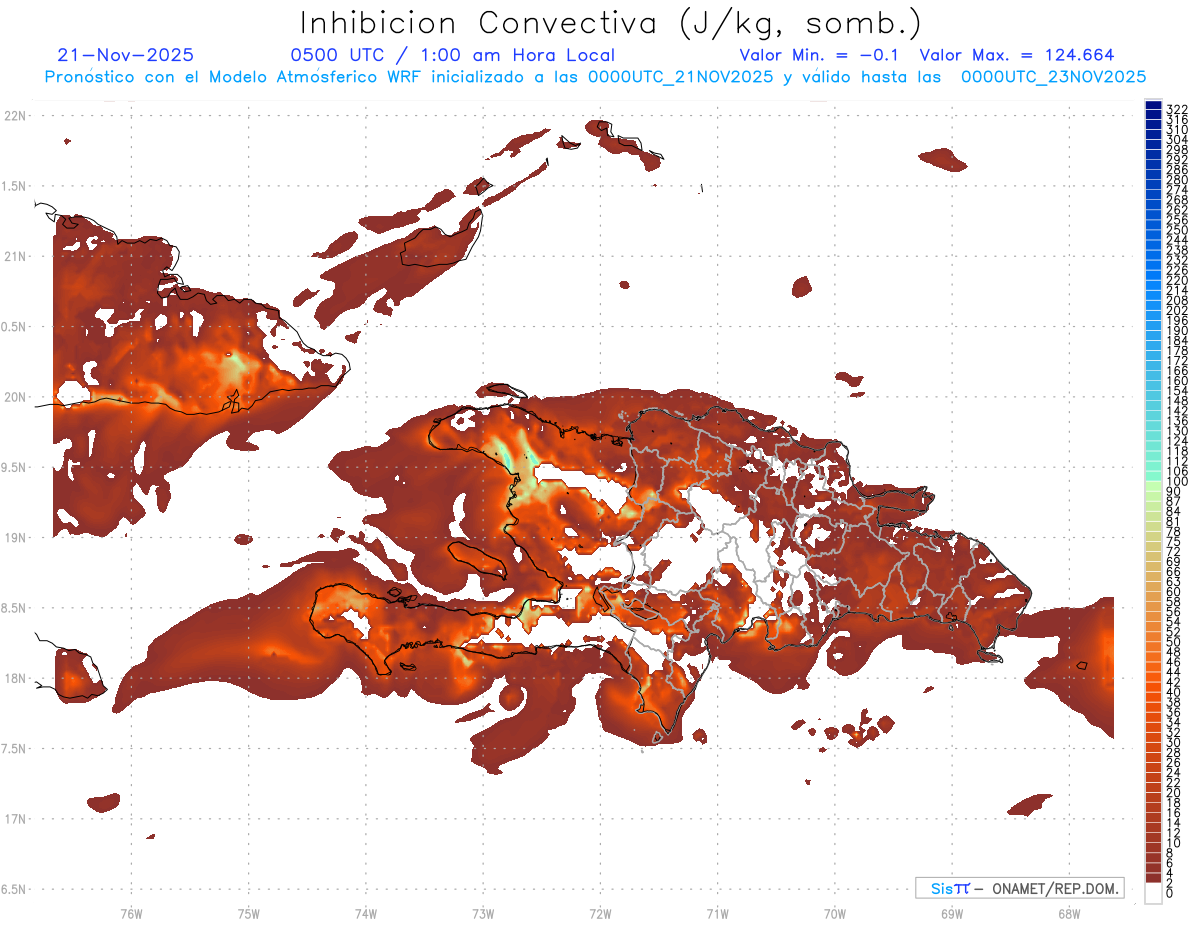This screenshot has width=1200, height=927.
Task: Click the '75W' longitude label
Action: pyautogui.click(x=248, y=913)
